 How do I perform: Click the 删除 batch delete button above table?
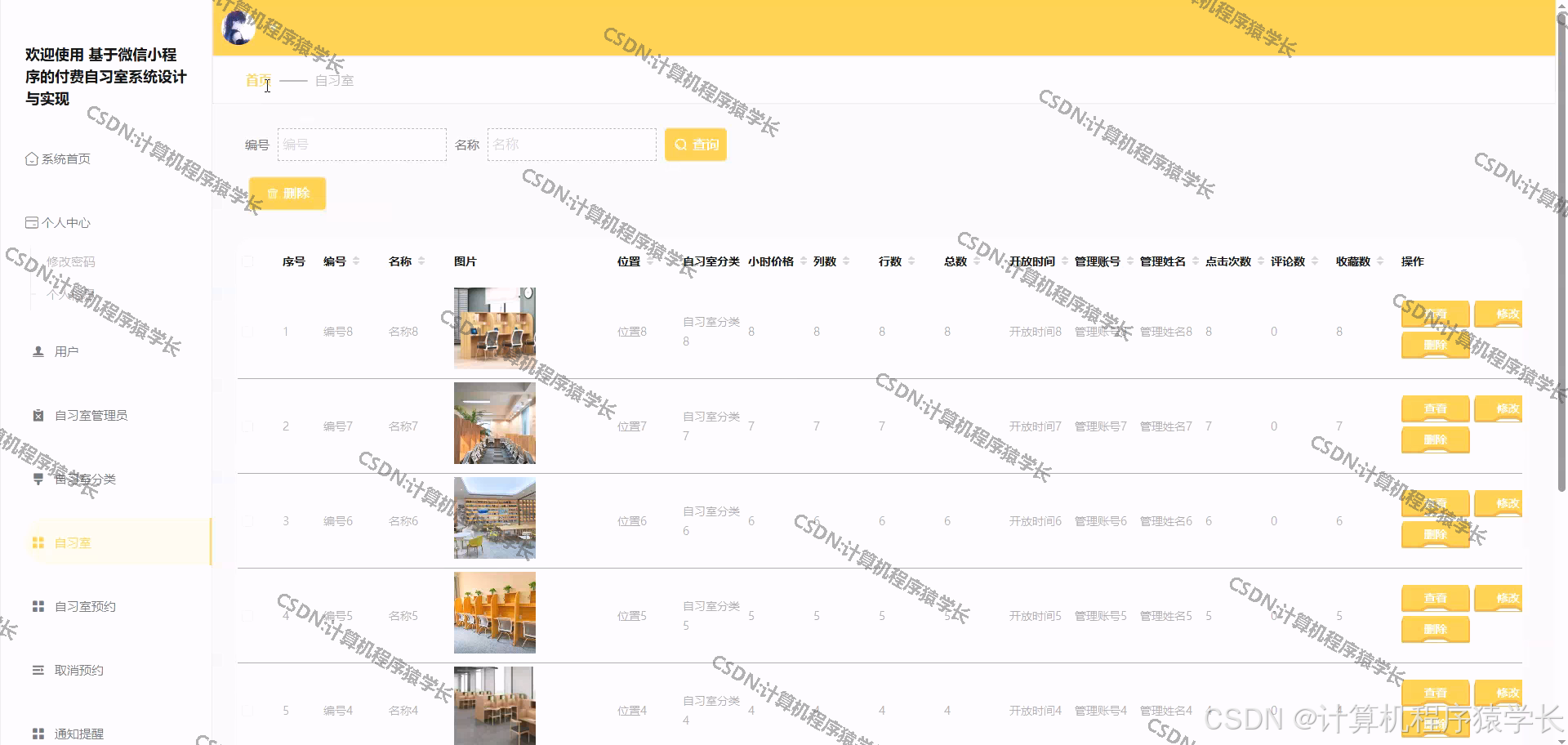287,194
